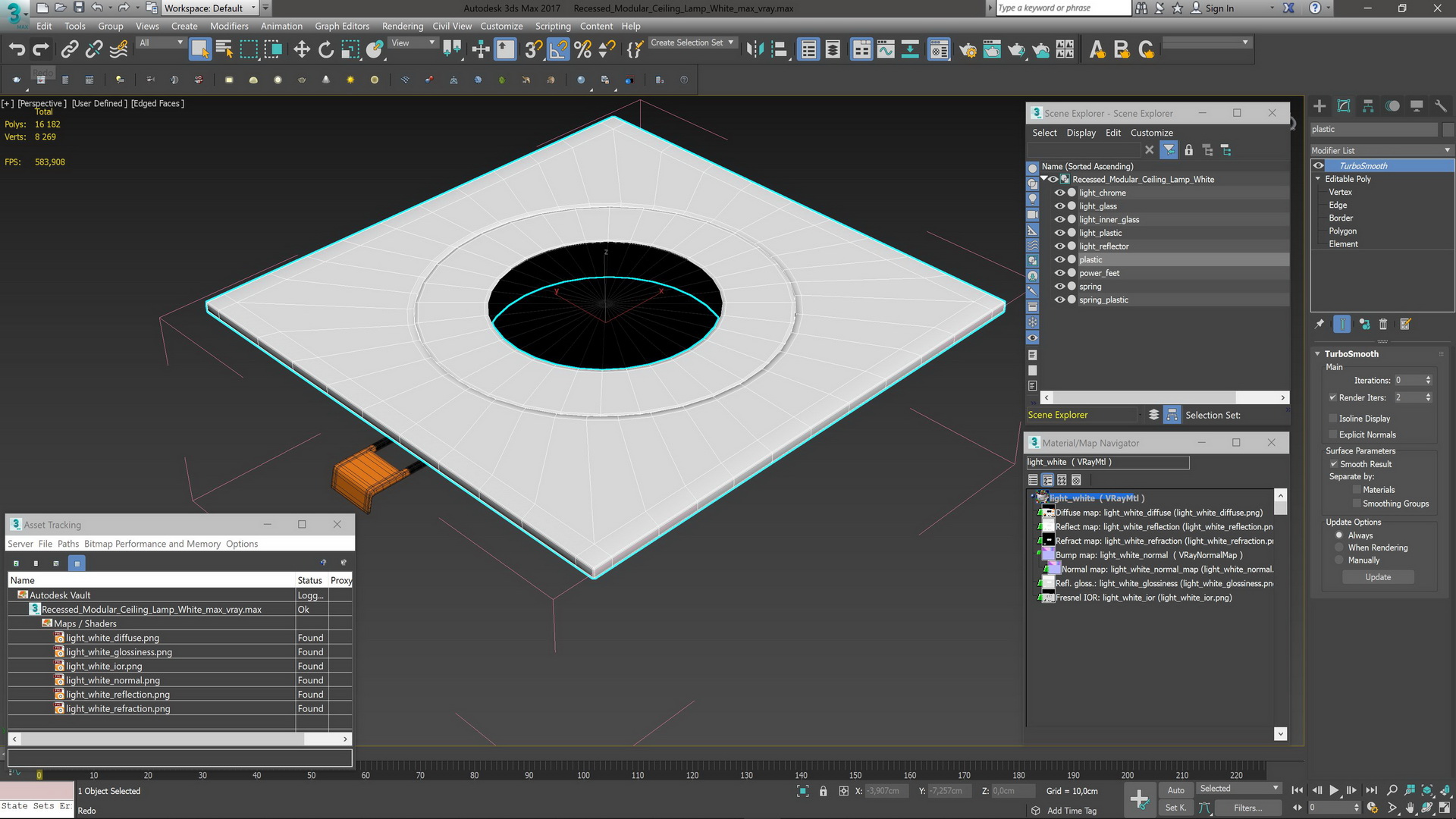
Task: Activate the Select and Move tool
Action: 302,50
